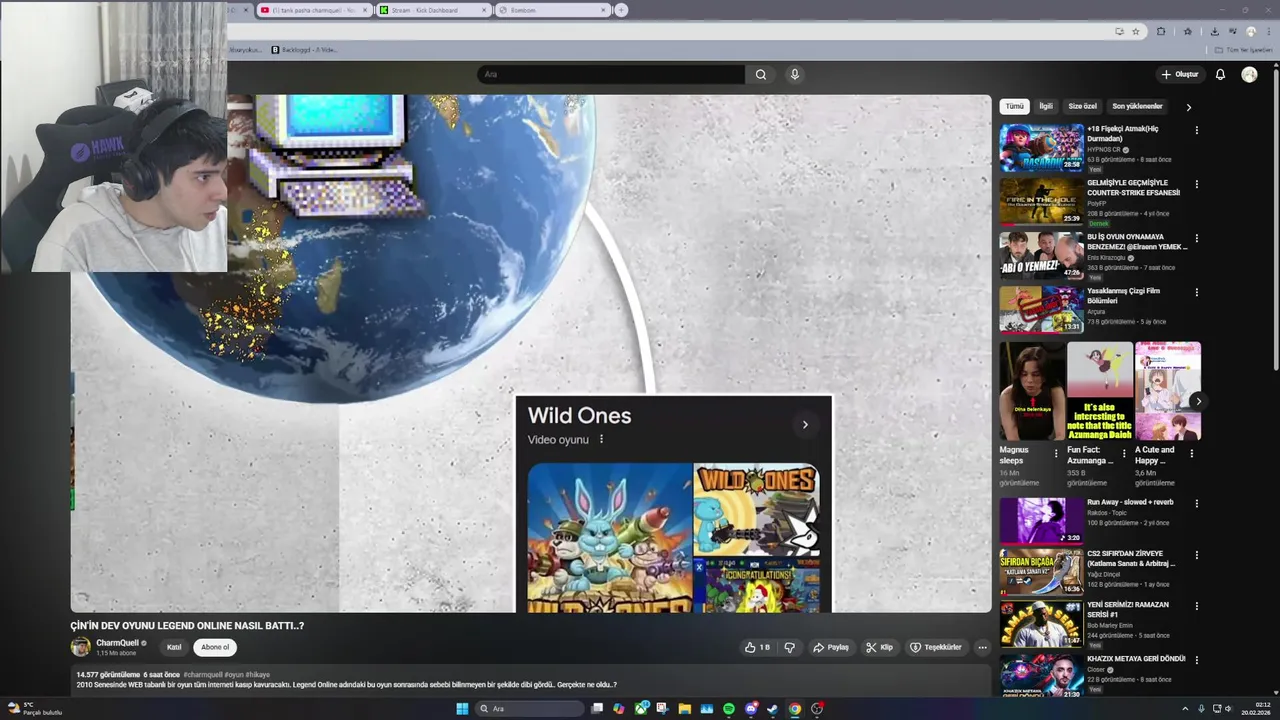Select the Tümü filter chip

pyautogui.click(x=1014, y=106)
